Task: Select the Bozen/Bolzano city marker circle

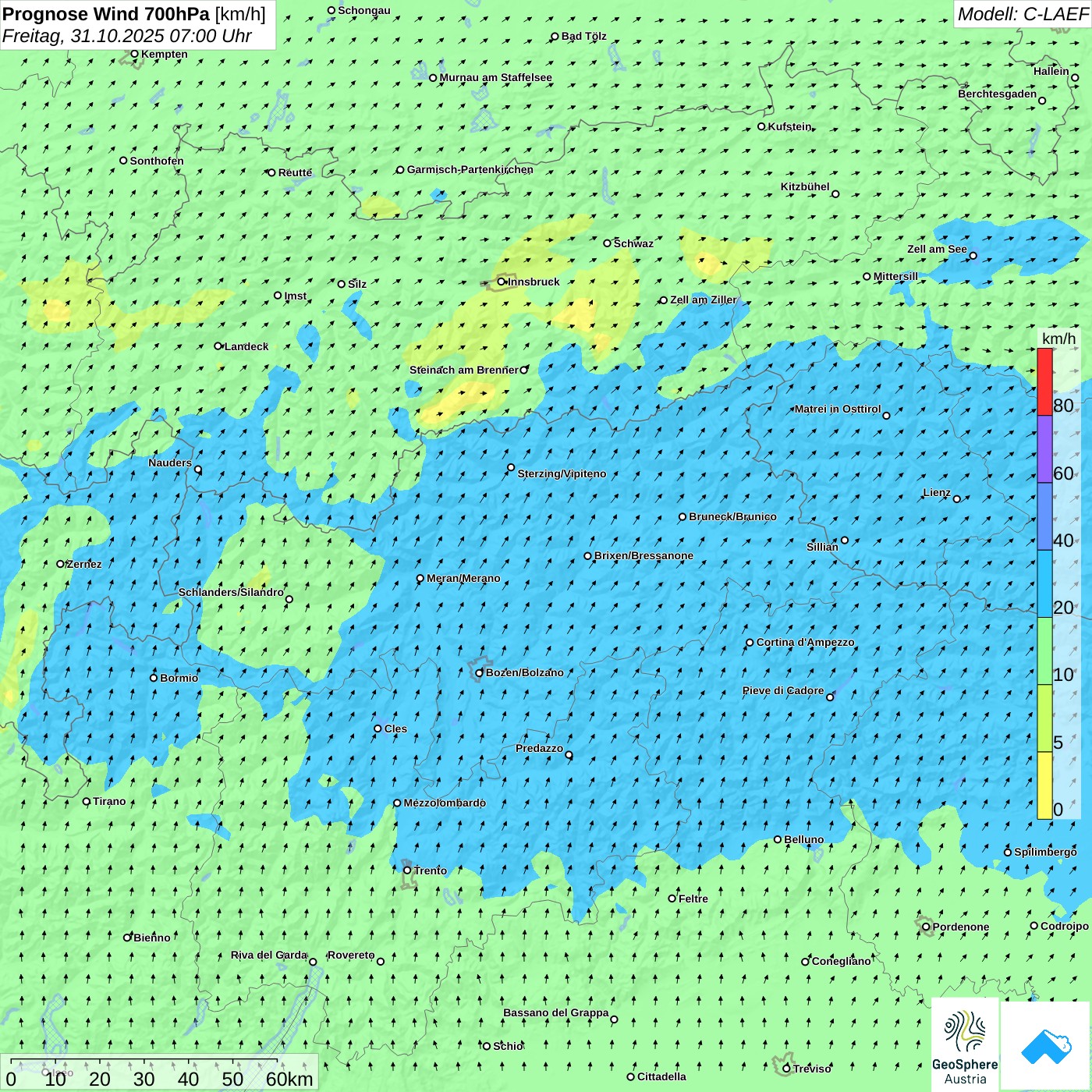Action: (x=480, y=673)
